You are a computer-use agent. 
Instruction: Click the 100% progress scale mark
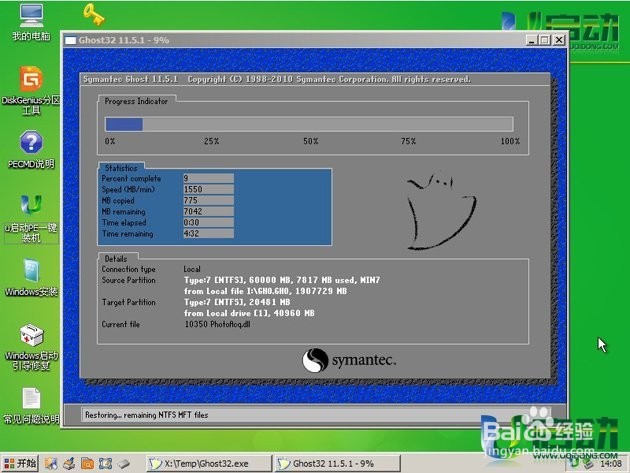[x=510, y=141]
